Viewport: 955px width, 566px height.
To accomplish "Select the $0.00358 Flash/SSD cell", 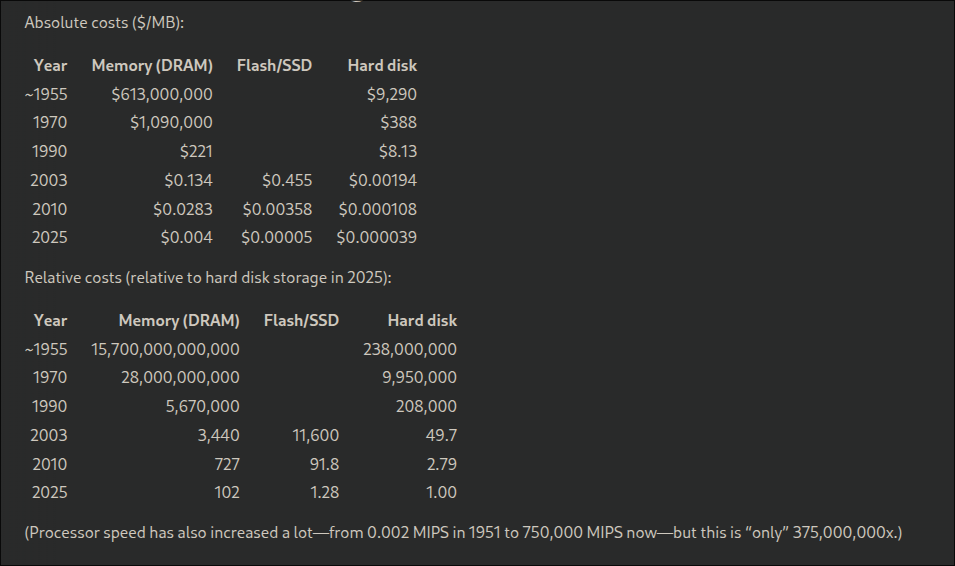I will [277, 210].
